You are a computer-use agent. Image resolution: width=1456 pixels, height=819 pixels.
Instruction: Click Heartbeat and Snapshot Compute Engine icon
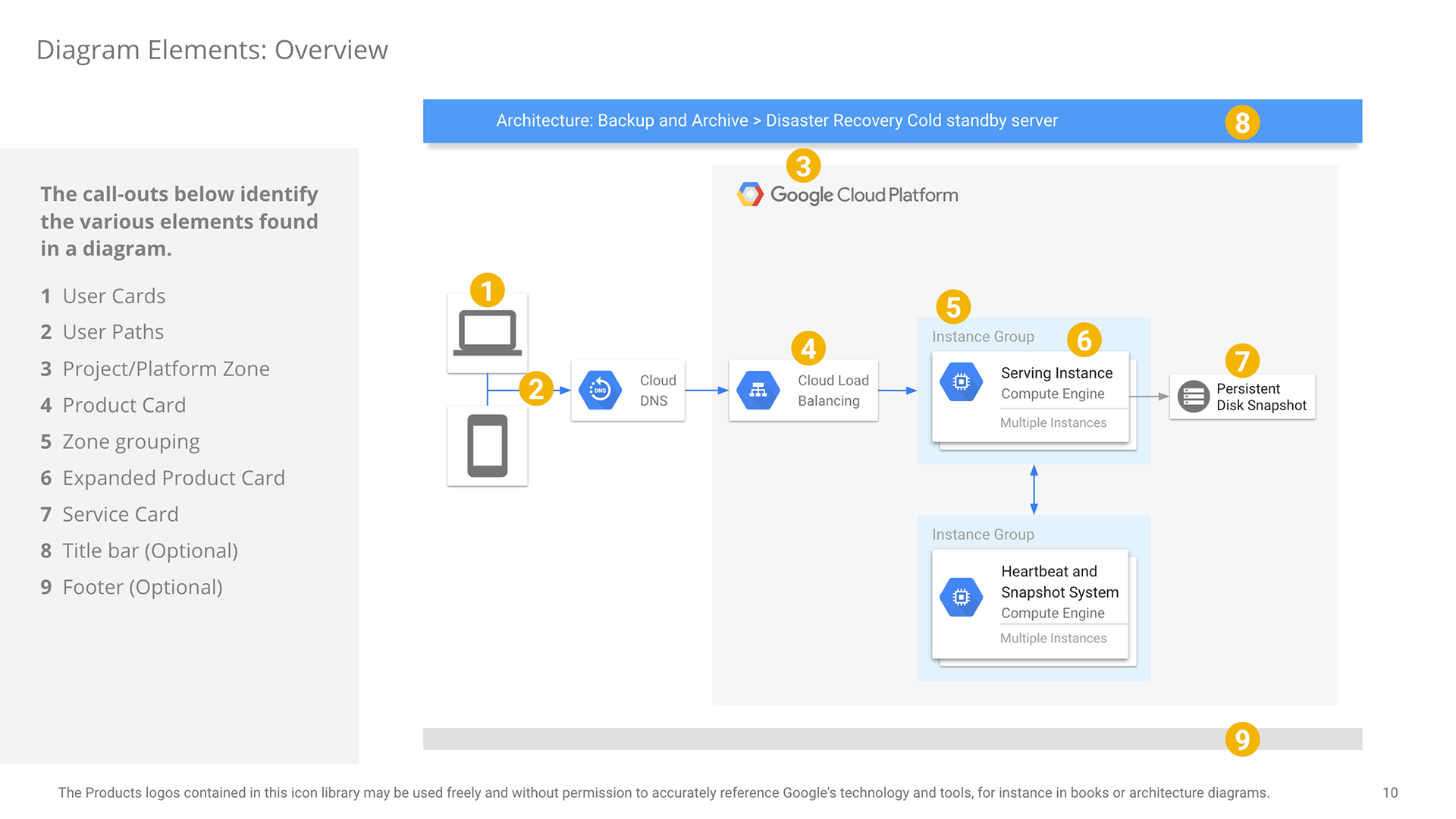tap(961, 597)
